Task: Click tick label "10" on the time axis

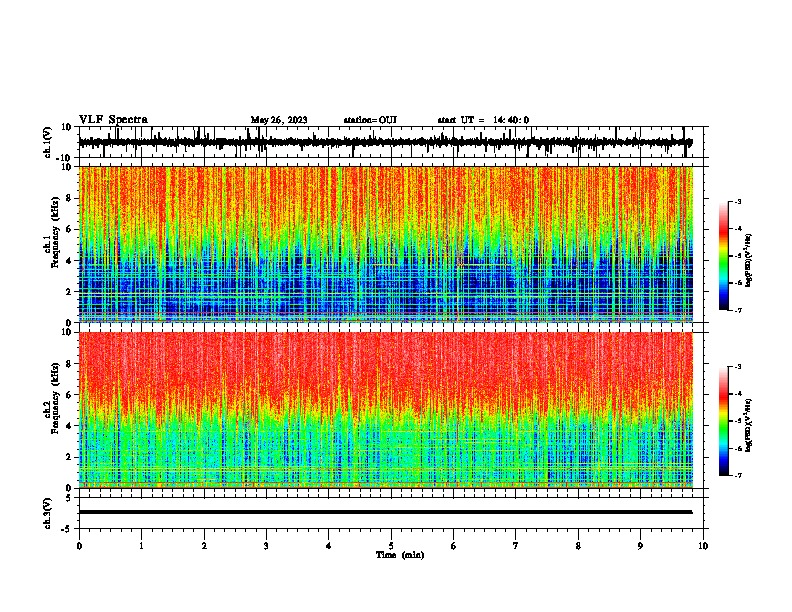Action: pyautogui.click(x=703, y=546)
